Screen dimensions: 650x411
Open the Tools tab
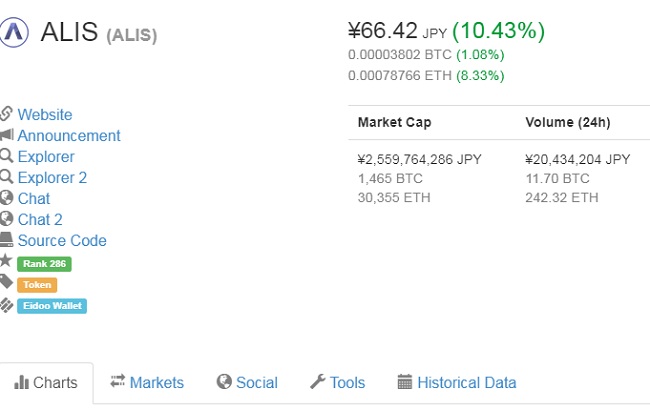pos(338,383)
